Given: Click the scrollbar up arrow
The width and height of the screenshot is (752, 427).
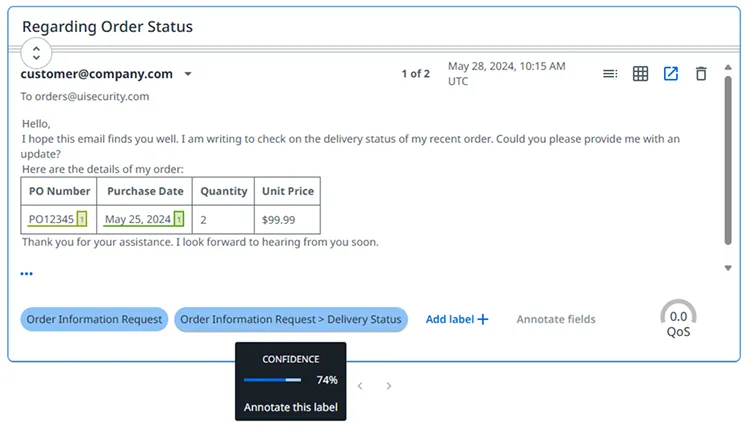Looking at the screenshot, I should (x=728, y=67).
